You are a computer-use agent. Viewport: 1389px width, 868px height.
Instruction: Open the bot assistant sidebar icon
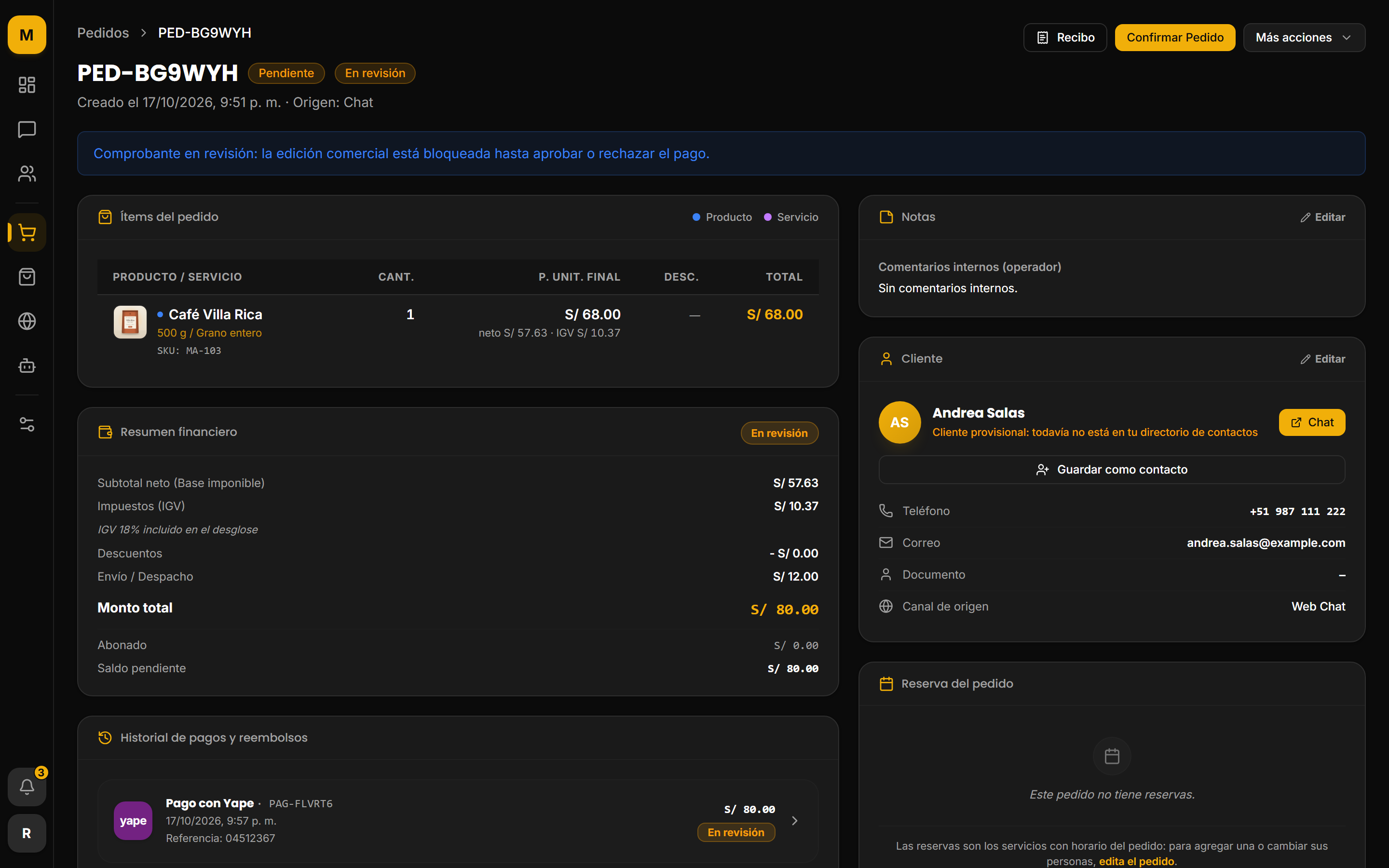pyautogui.click(x=27, y=365)
